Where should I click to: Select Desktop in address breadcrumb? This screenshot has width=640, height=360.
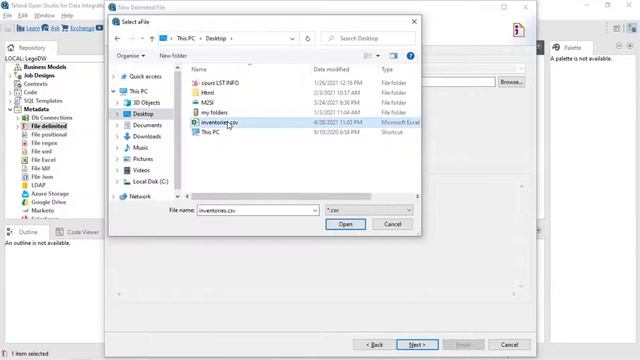pyautogui.click(x=216, y=38)
